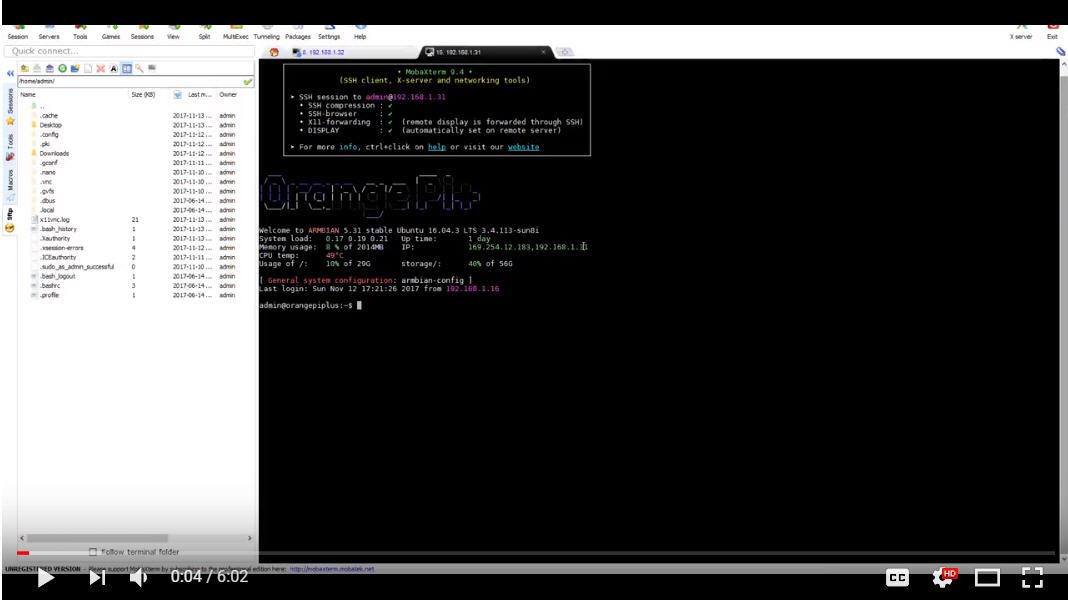
Task: Click the Exit toolbar button
Action: point(1052,33)
